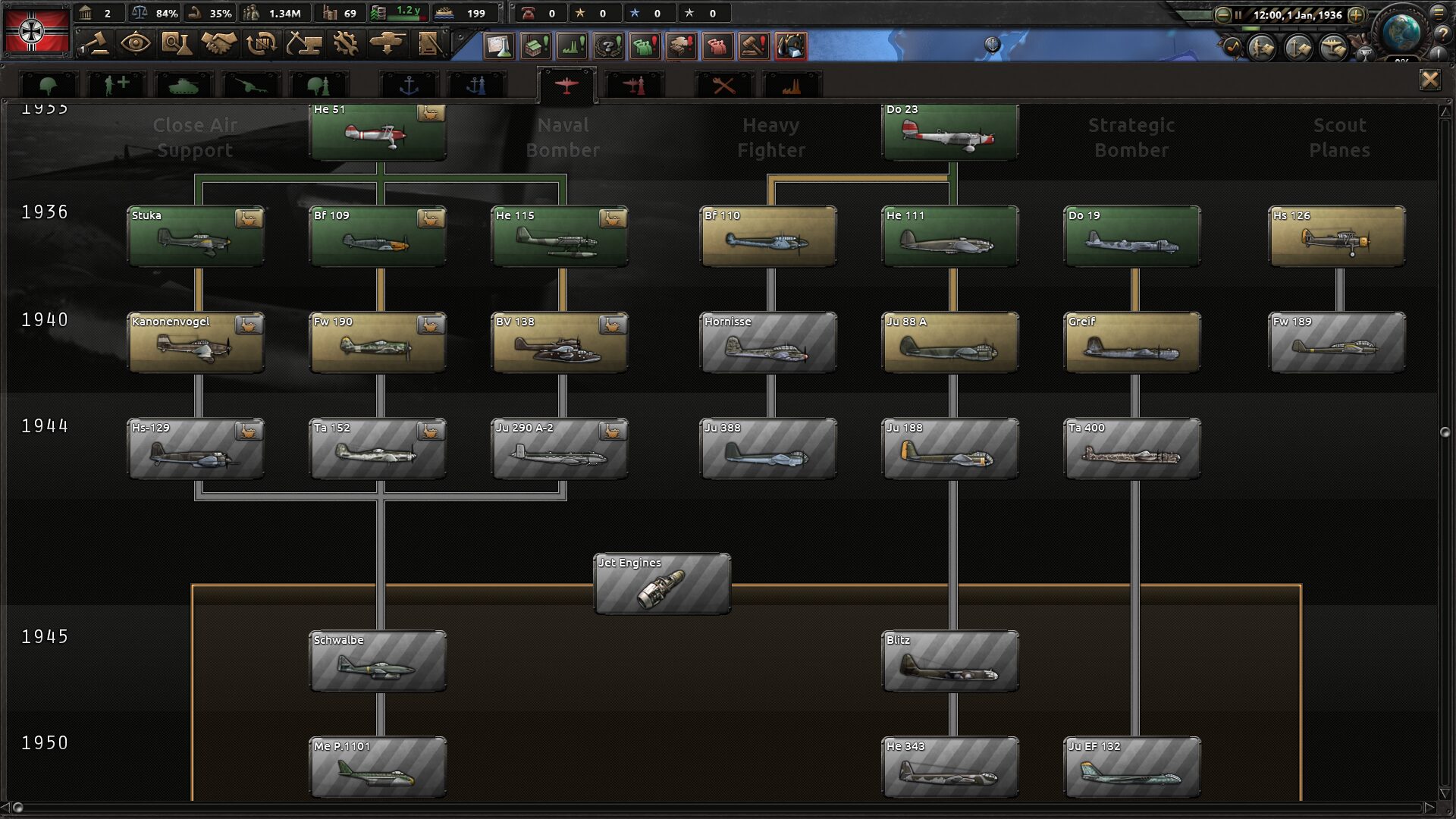Select the land army map mode
This screenshot has height=819, width=1456.
coord(1263,48)
